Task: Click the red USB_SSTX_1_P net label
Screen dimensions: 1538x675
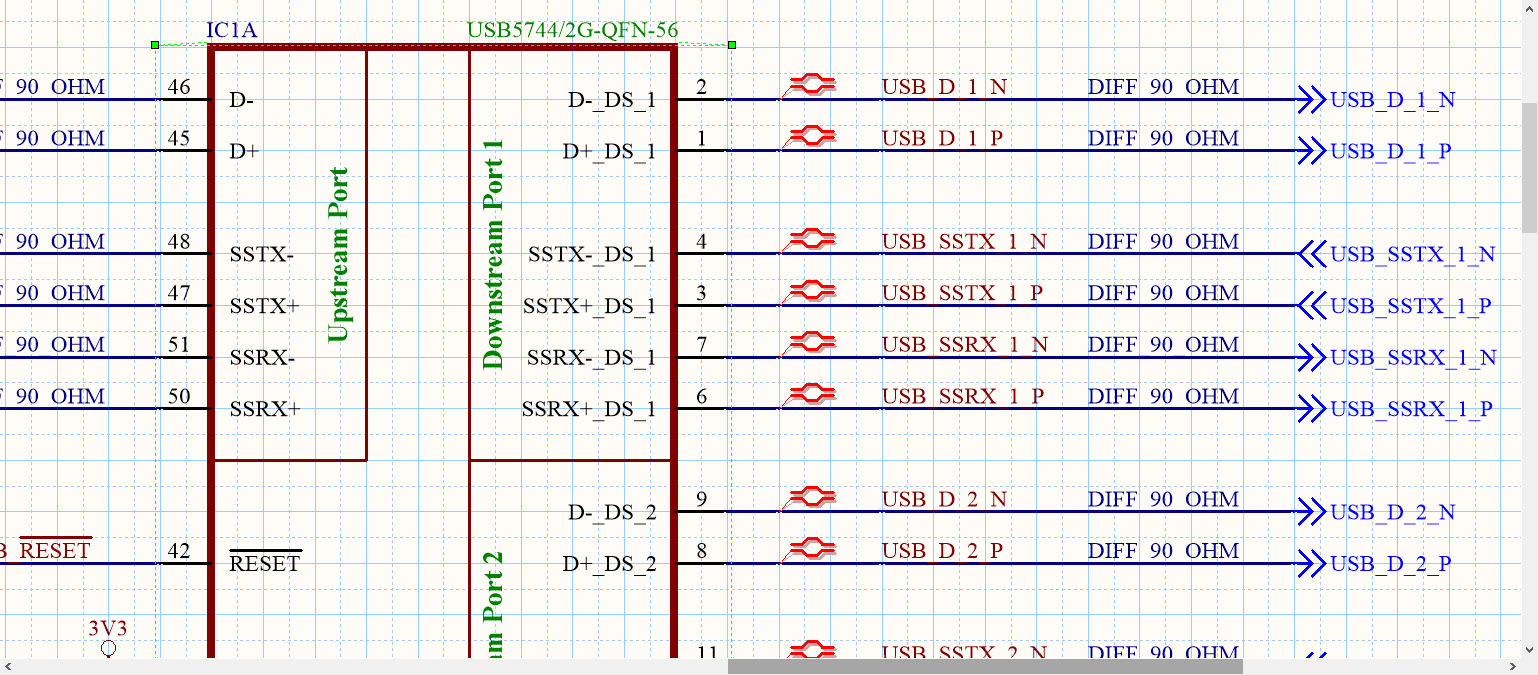Action: click(962, 293)
